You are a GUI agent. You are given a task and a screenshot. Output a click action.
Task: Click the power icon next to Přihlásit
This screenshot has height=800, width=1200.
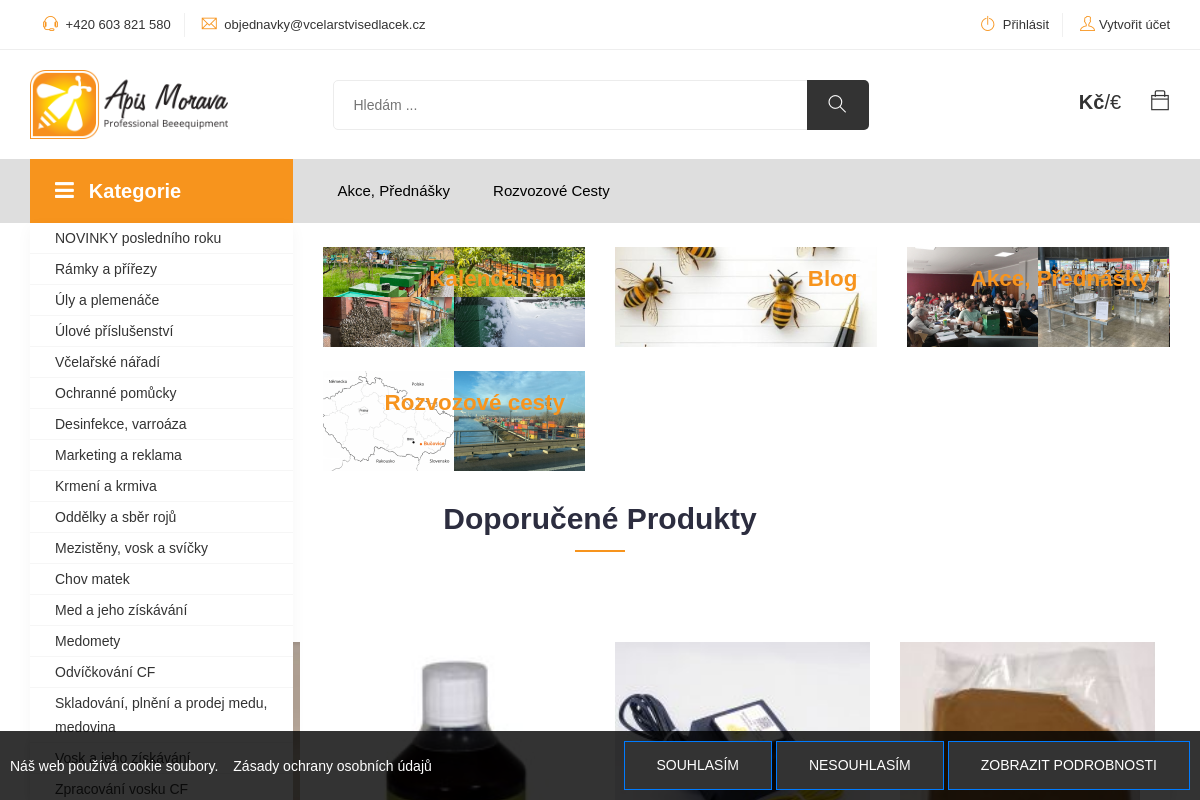(987, 24)
